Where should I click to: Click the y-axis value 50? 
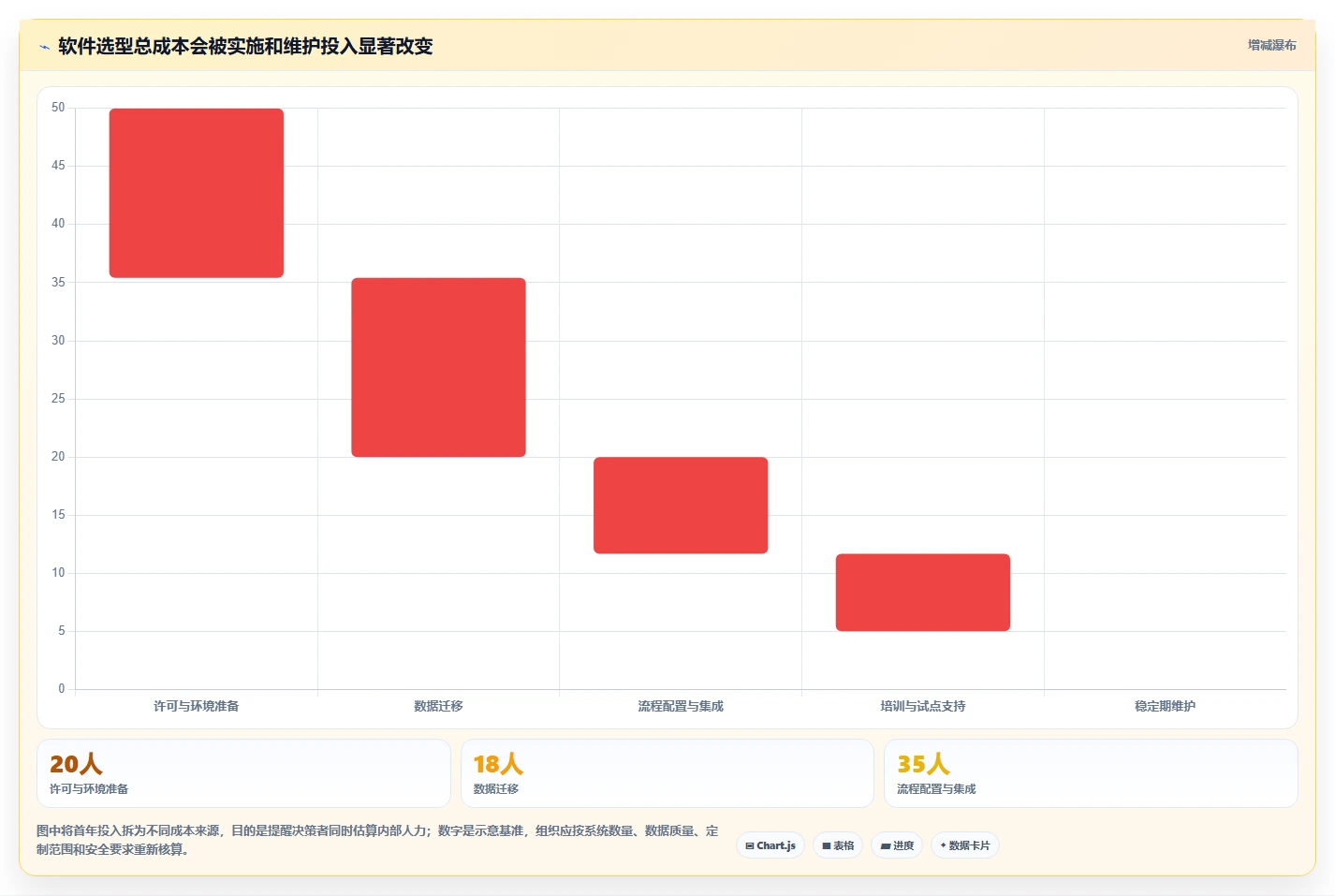pos(58,108)
